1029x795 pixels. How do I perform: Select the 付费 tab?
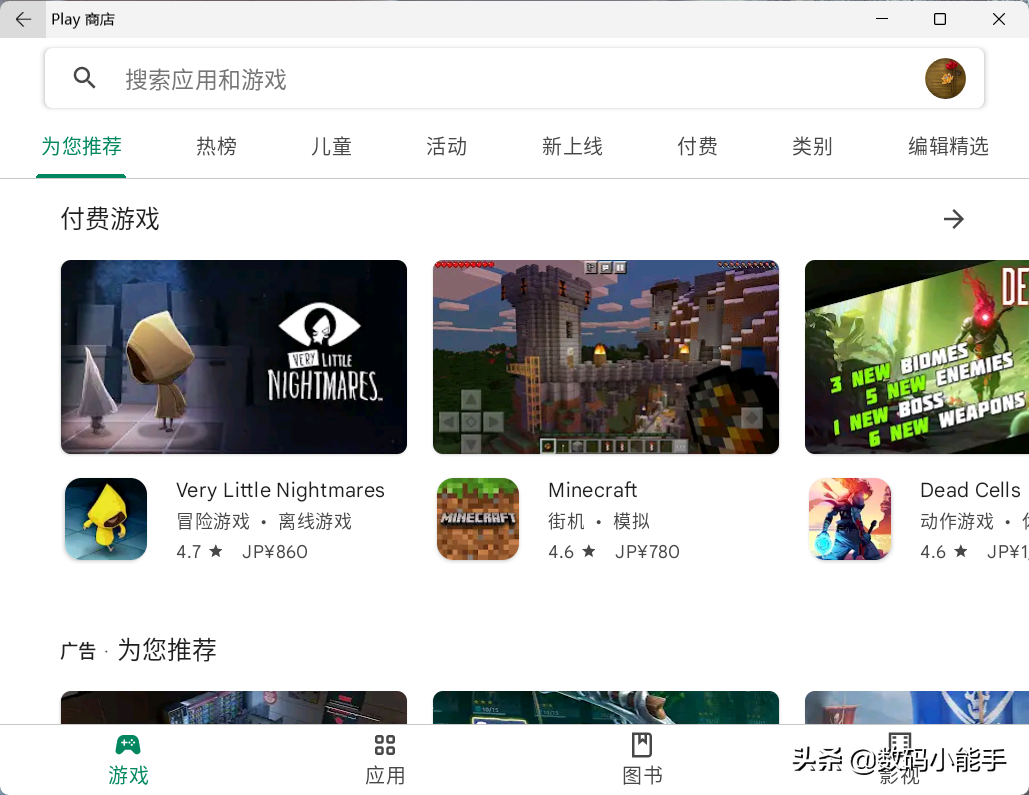click(697, 146)
